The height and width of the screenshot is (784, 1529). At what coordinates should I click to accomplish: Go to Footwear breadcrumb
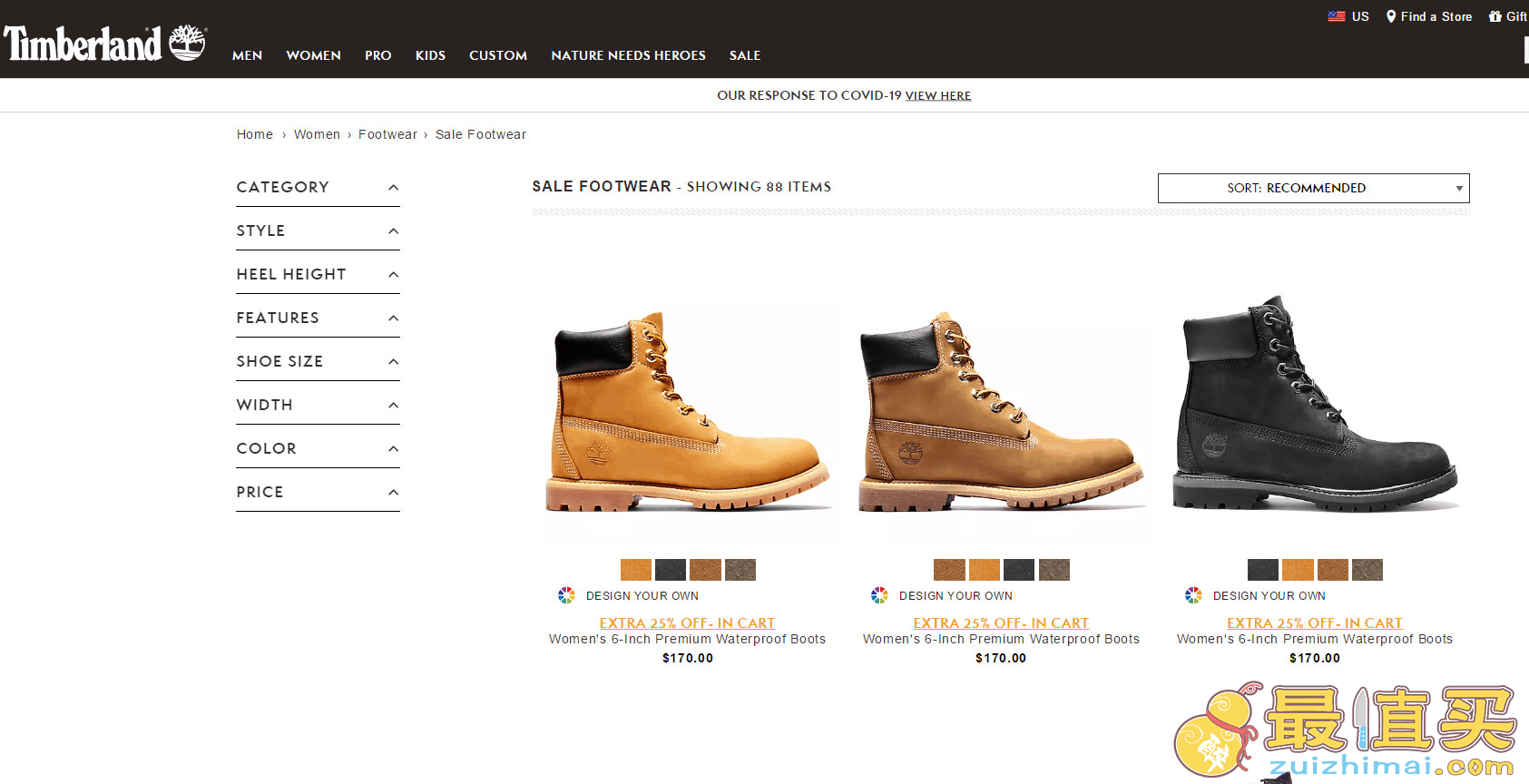coord(387,134)
